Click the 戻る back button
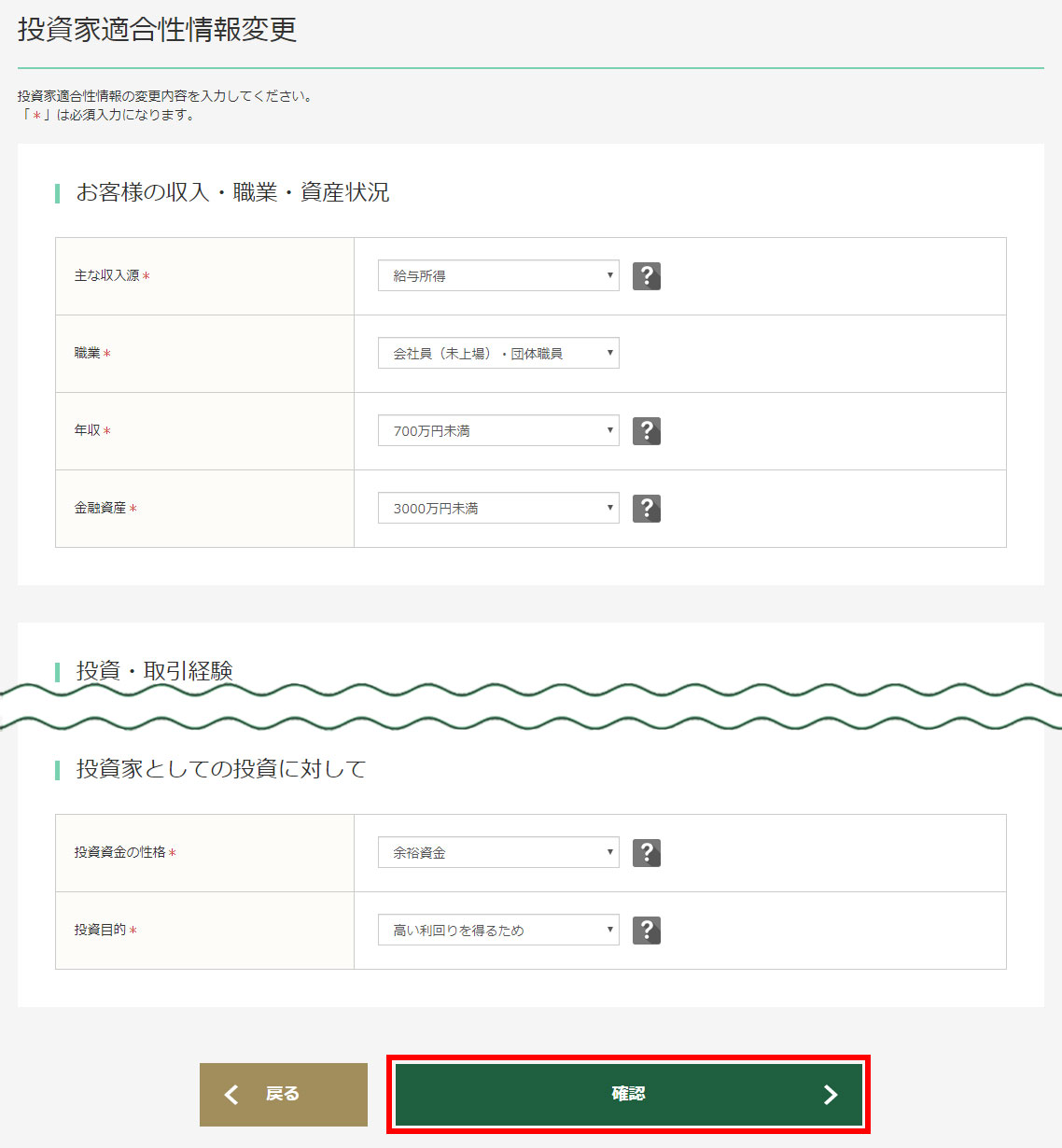 [284, 1095]
